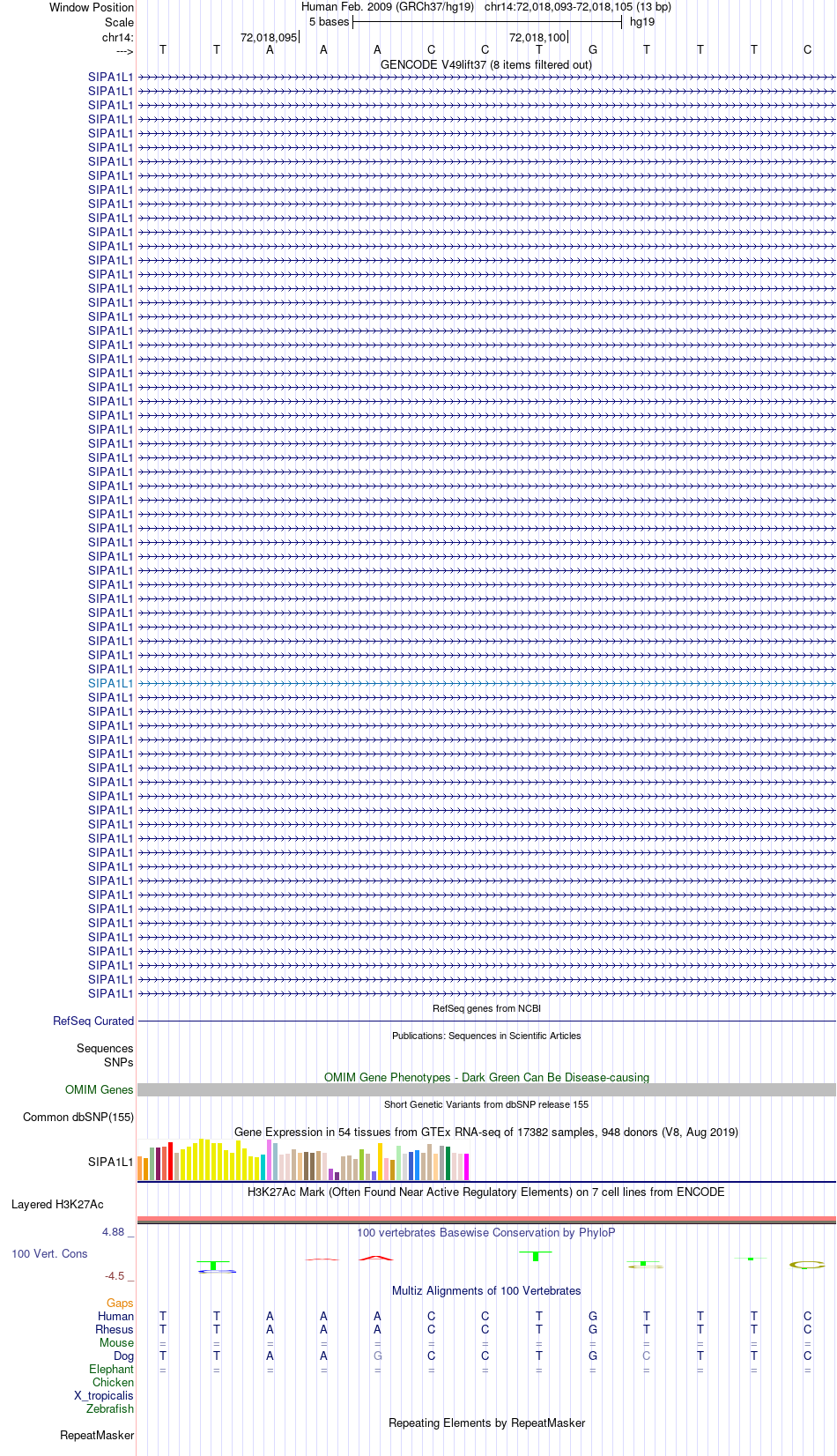
Task: Click the RepeatMasker track label
Action: (97, 1435)
